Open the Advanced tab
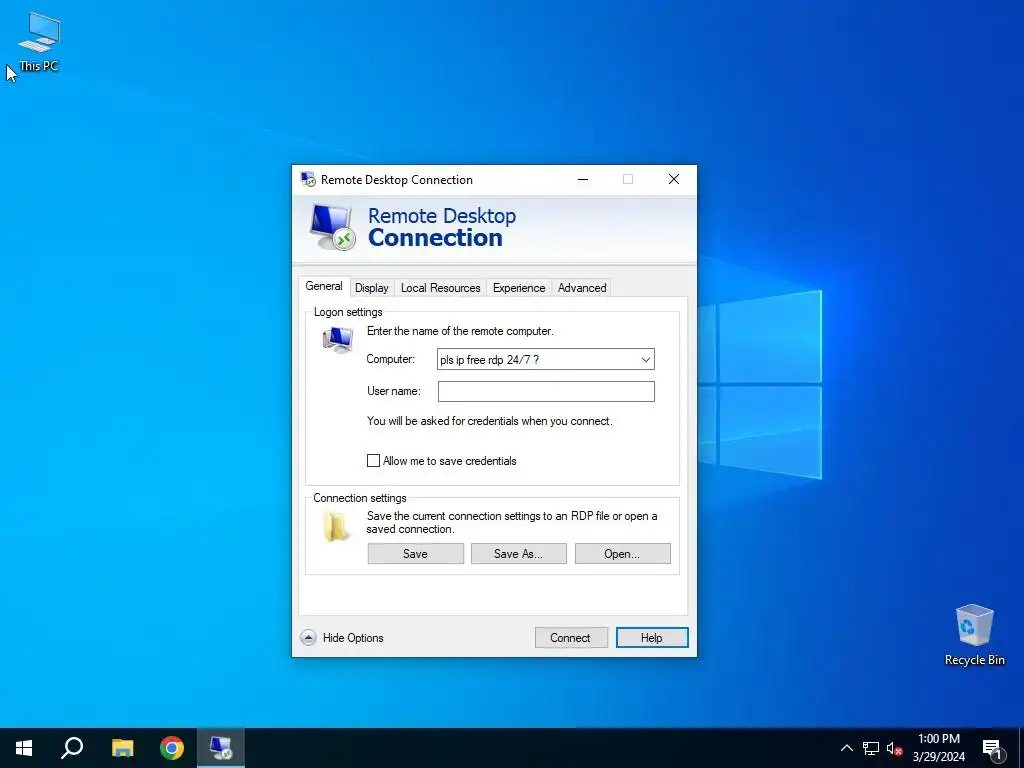The height and width of the screenshot is (768, 1024). coord(582,288)
